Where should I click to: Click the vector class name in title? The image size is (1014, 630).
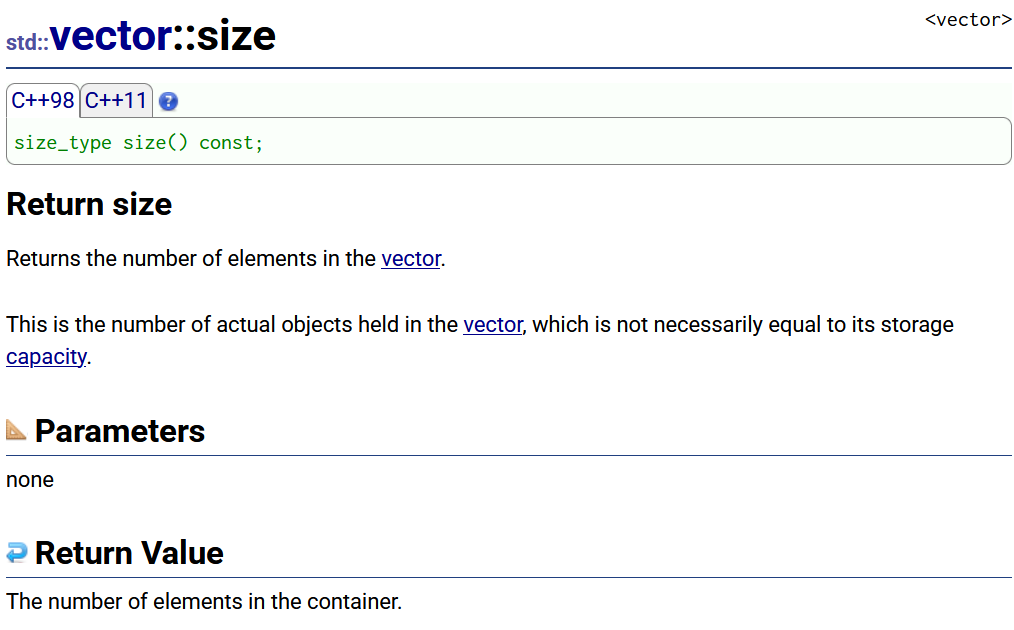coord(111,36)
